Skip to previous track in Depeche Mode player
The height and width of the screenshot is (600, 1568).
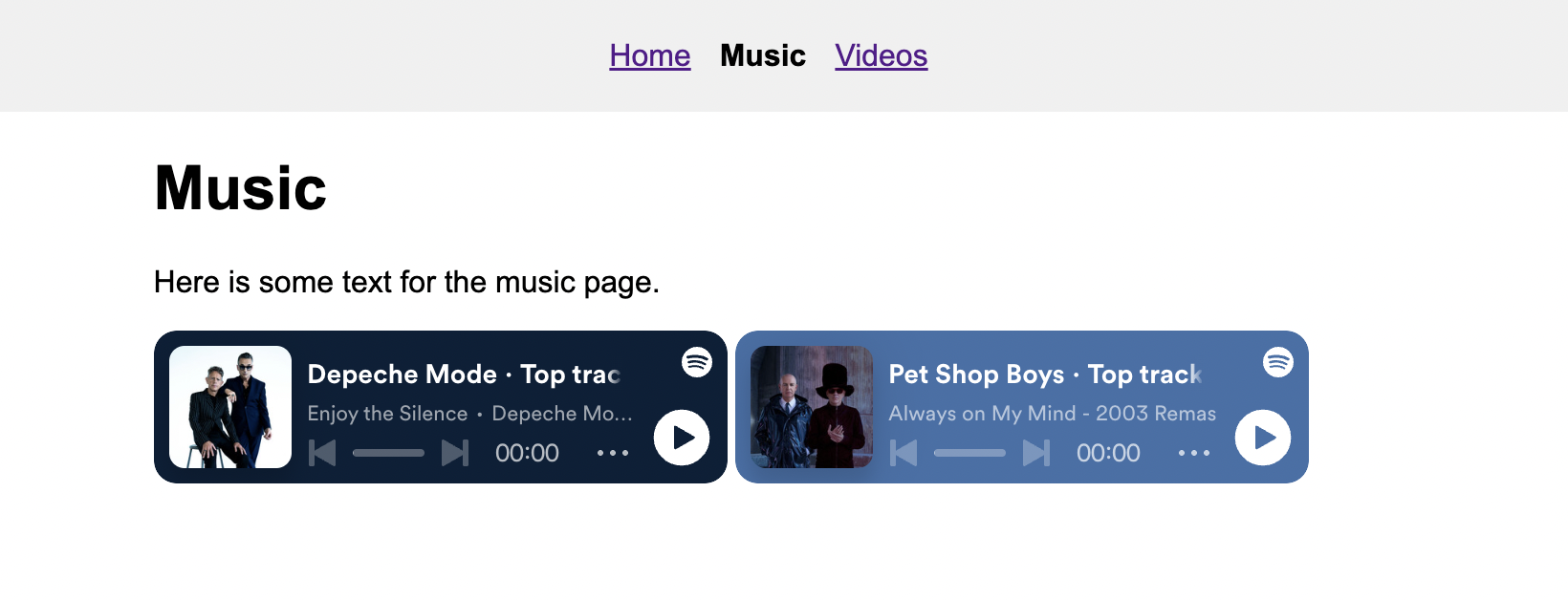[x=322, y=453]
